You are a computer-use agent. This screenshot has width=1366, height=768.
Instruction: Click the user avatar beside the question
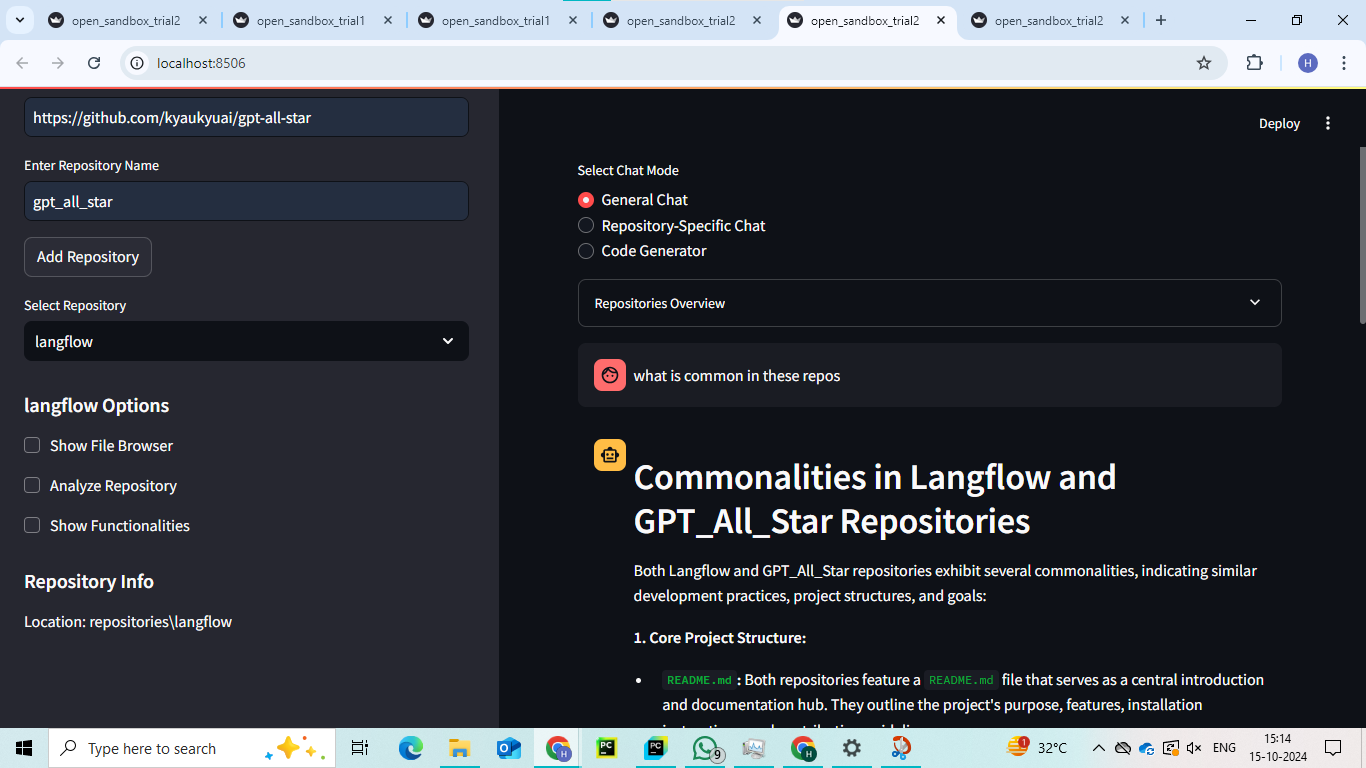[x=610, y=375]
